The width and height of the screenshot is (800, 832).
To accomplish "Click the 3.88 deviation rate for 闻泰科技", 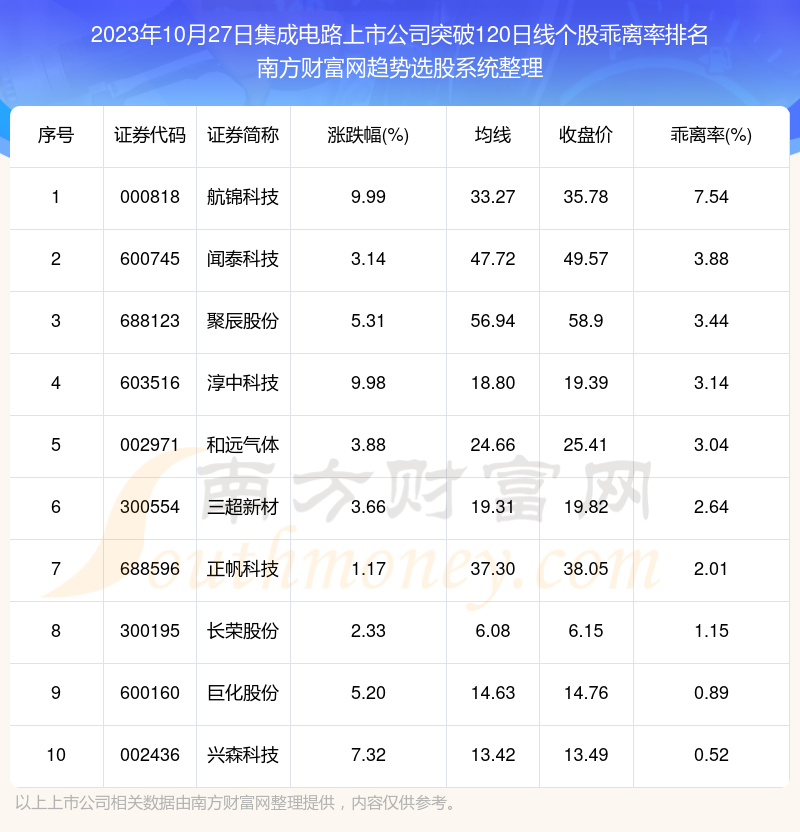I will click(711, 259).
